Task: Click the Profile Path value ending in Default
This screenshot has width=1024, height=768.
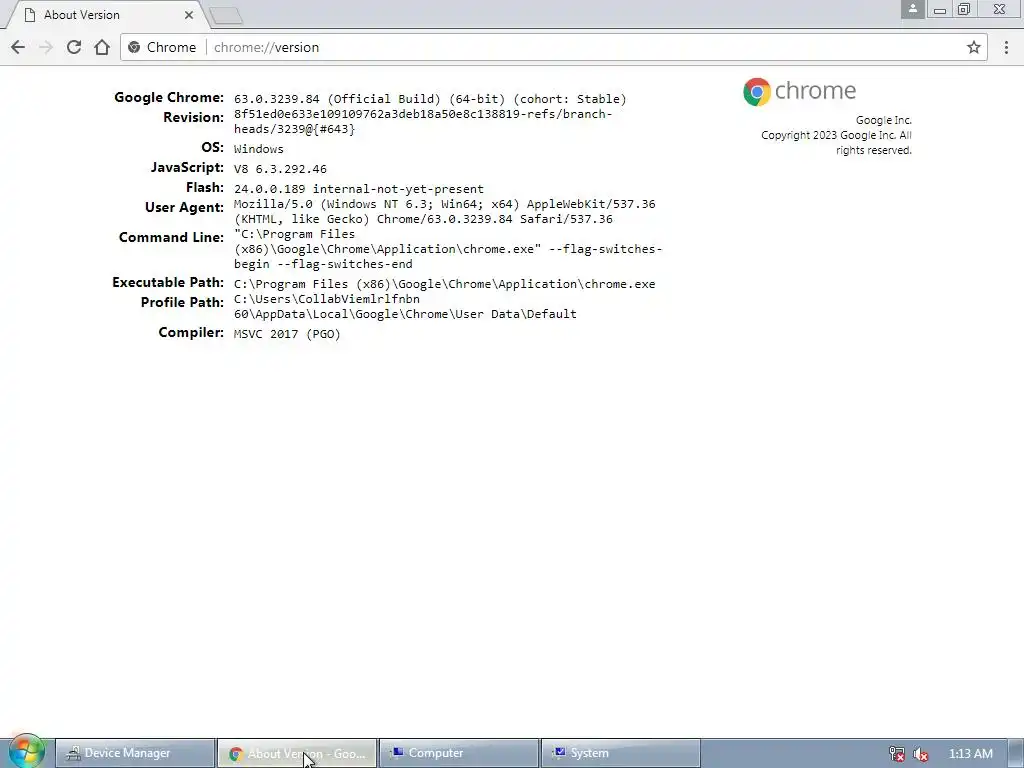Action: pos(405,306)
